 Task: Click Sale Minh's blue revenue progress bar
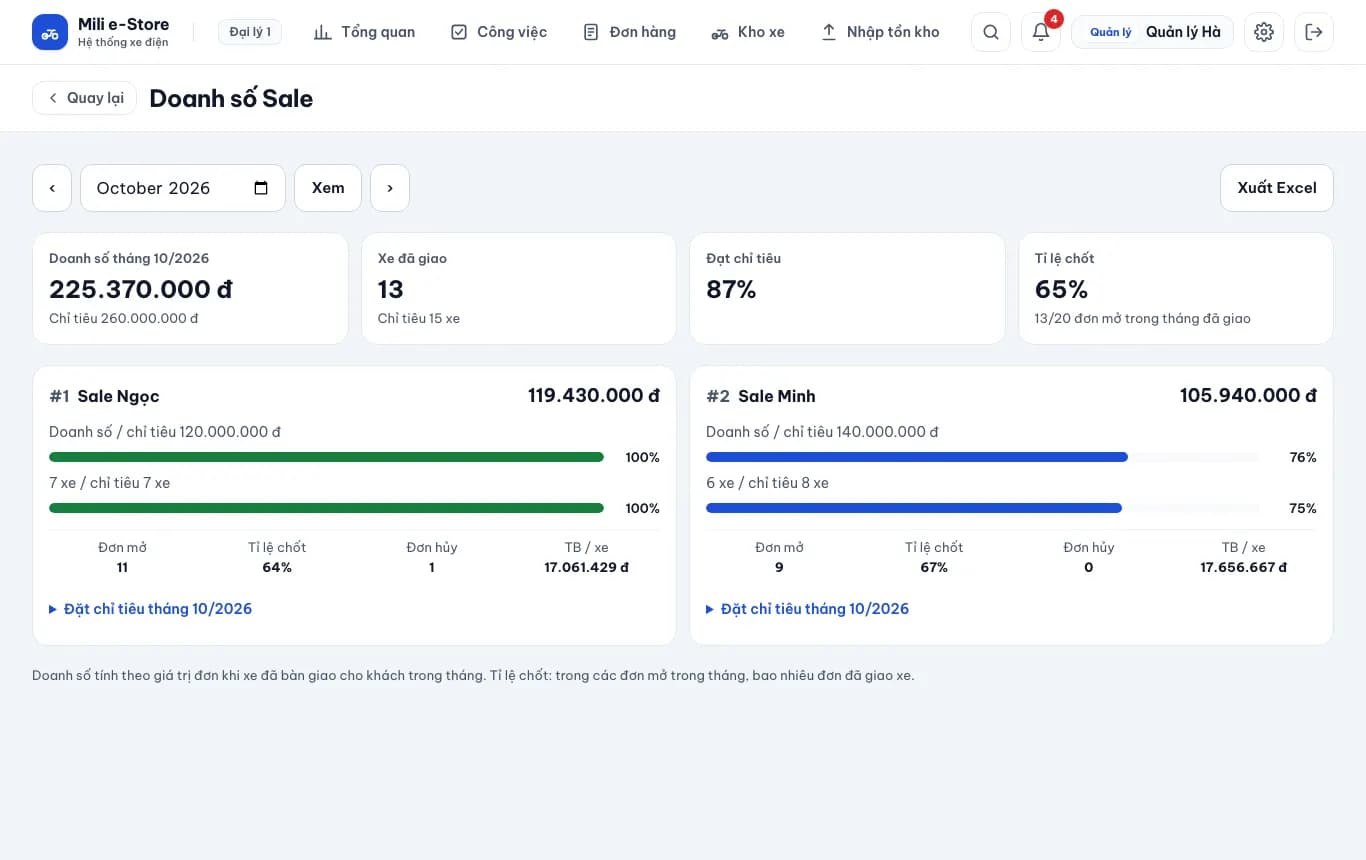tap(982, 457)
